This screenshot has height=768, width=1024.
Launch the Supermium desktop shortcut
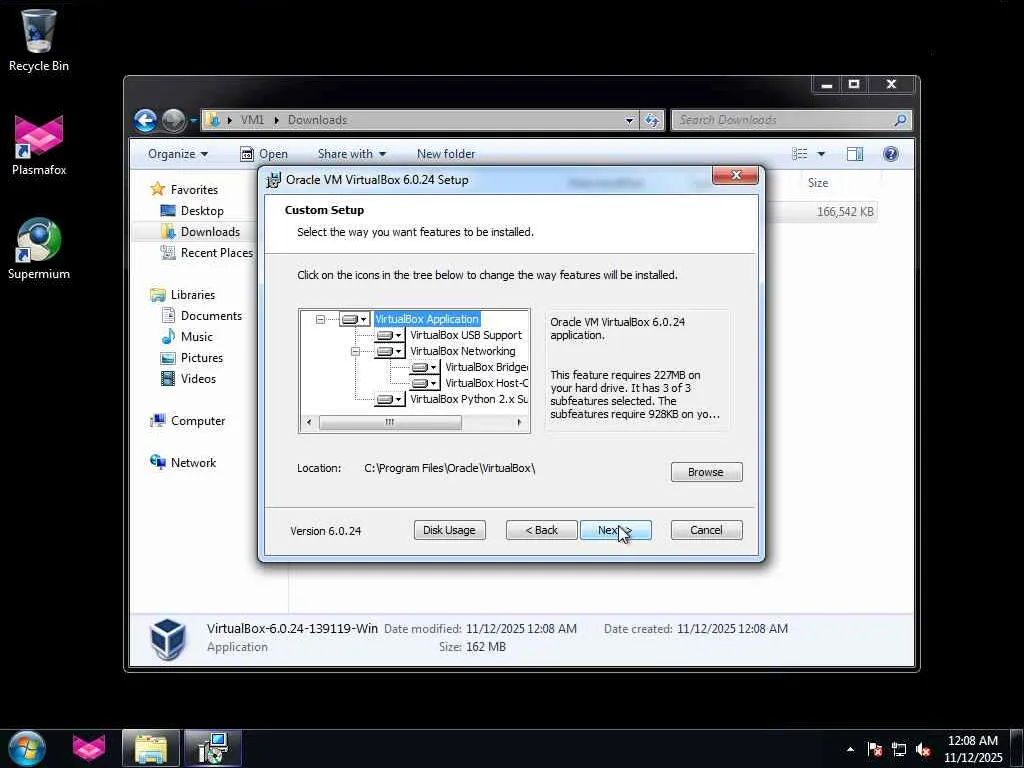39,248
